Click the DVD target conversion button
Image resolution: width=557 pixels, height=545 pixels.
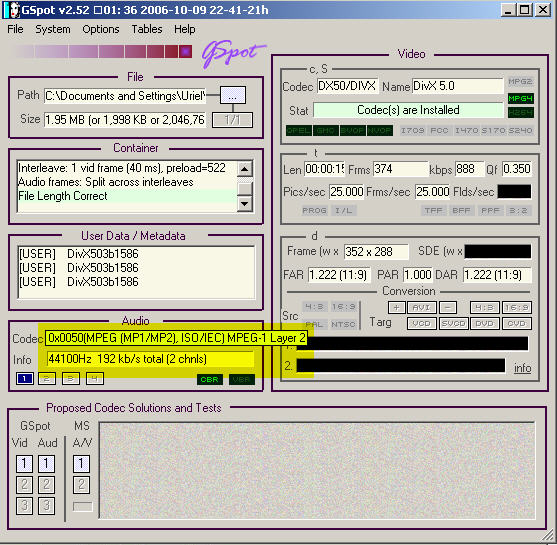(x=485, y=324)
